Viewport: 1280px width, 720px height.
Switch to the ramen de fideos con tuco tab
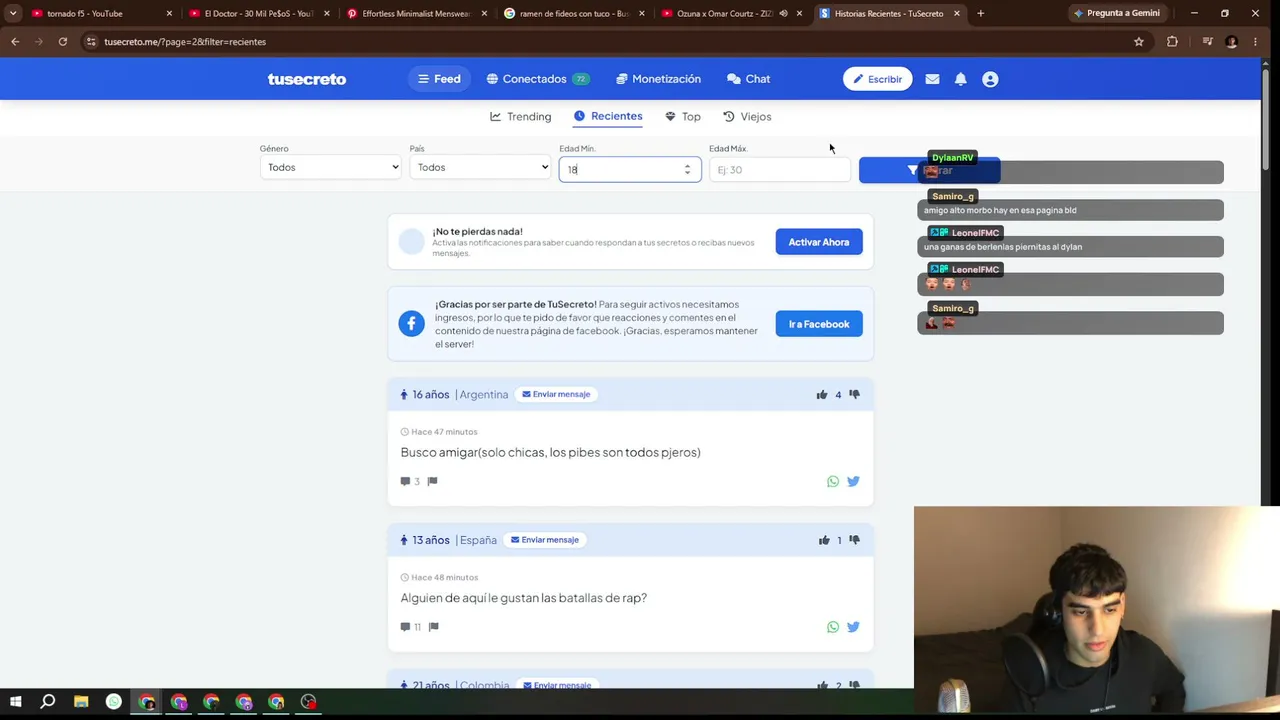tap(574, 13)
